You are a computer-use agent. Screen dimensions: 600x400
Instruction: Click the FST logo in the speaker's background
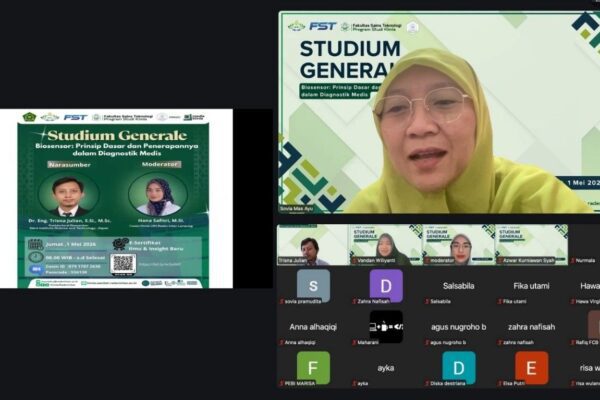coord(323,26)
